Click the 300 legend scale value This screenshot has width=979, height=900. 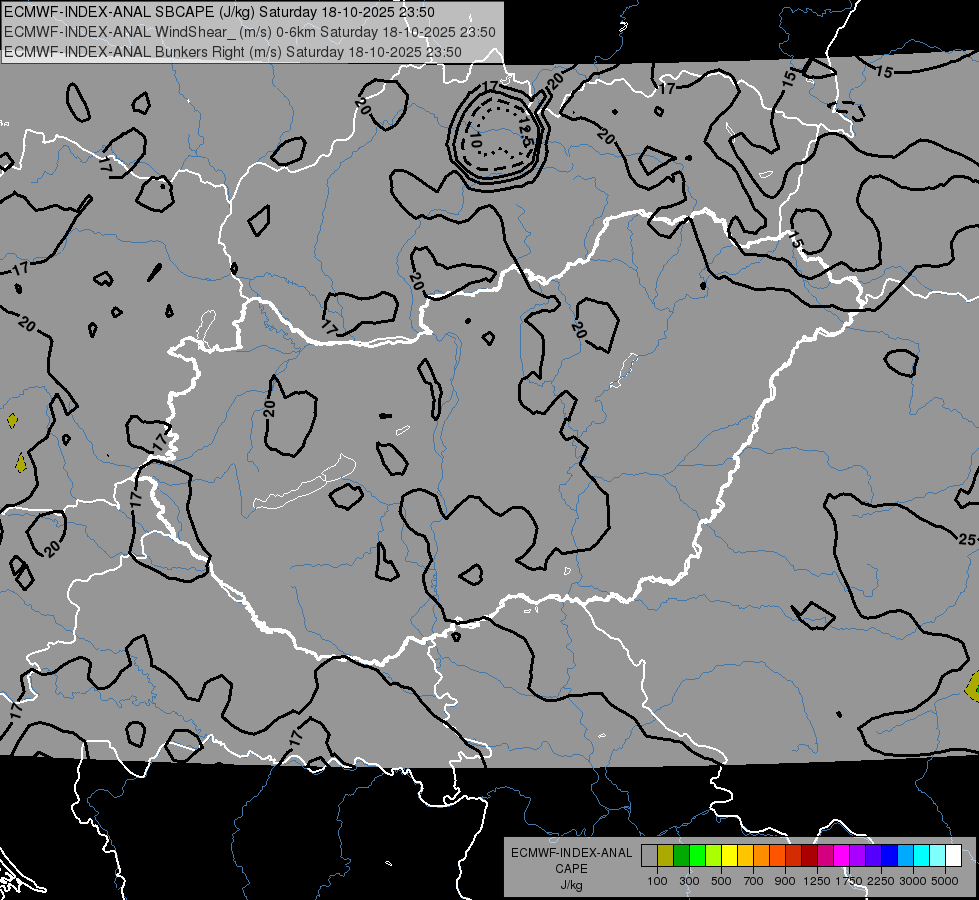coord(689,881)
